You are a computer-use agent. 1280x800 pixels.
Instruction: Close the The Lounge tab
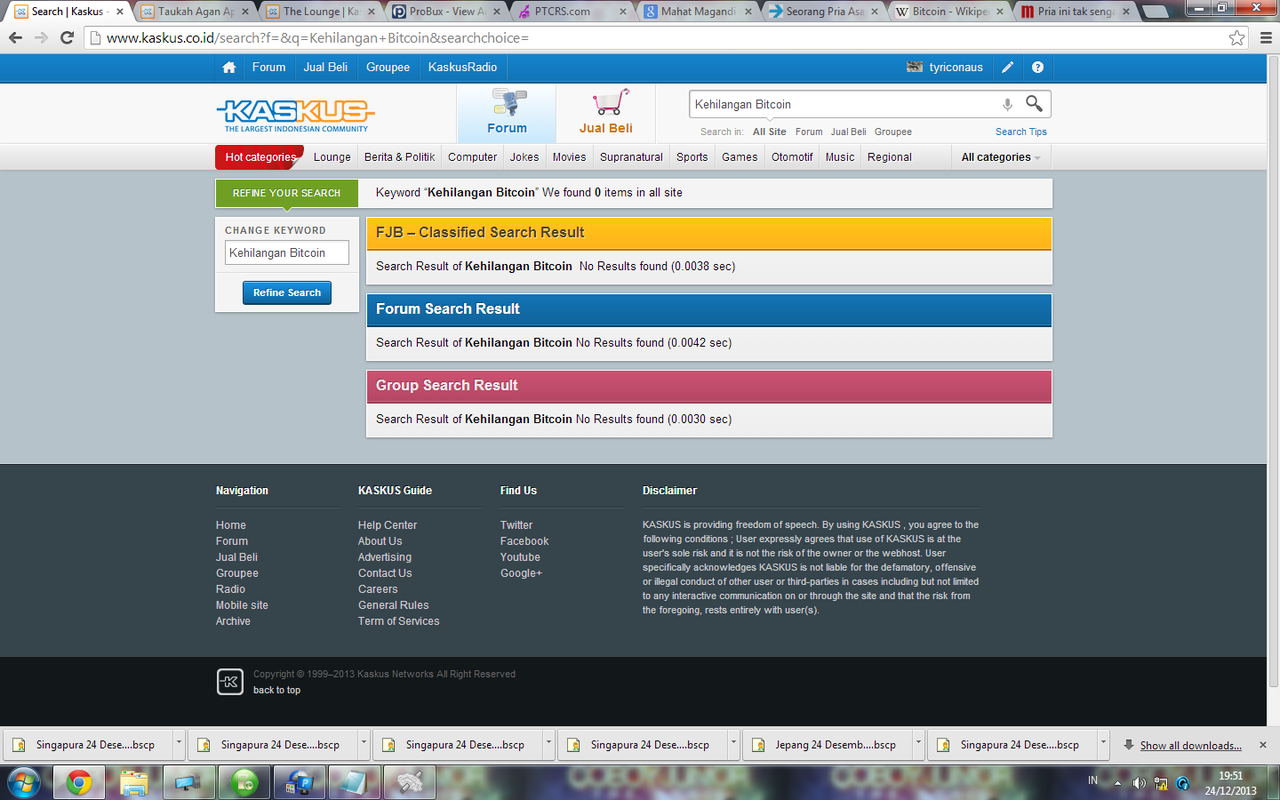click(x=369, y=12)
